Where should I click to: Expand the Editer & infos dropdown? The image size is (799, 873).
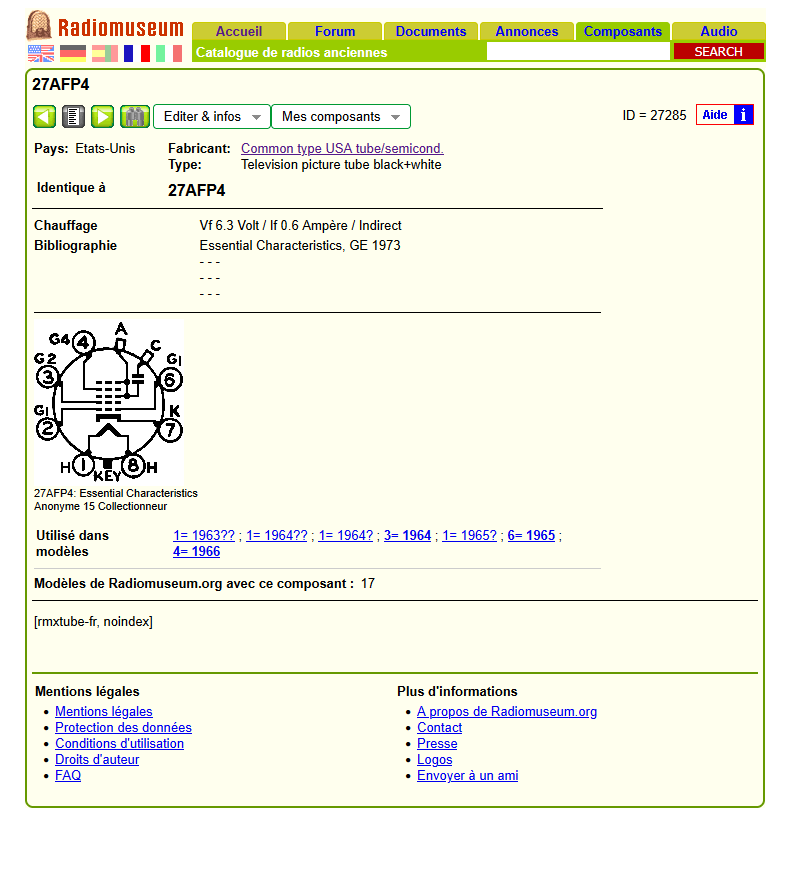point(212,117)
